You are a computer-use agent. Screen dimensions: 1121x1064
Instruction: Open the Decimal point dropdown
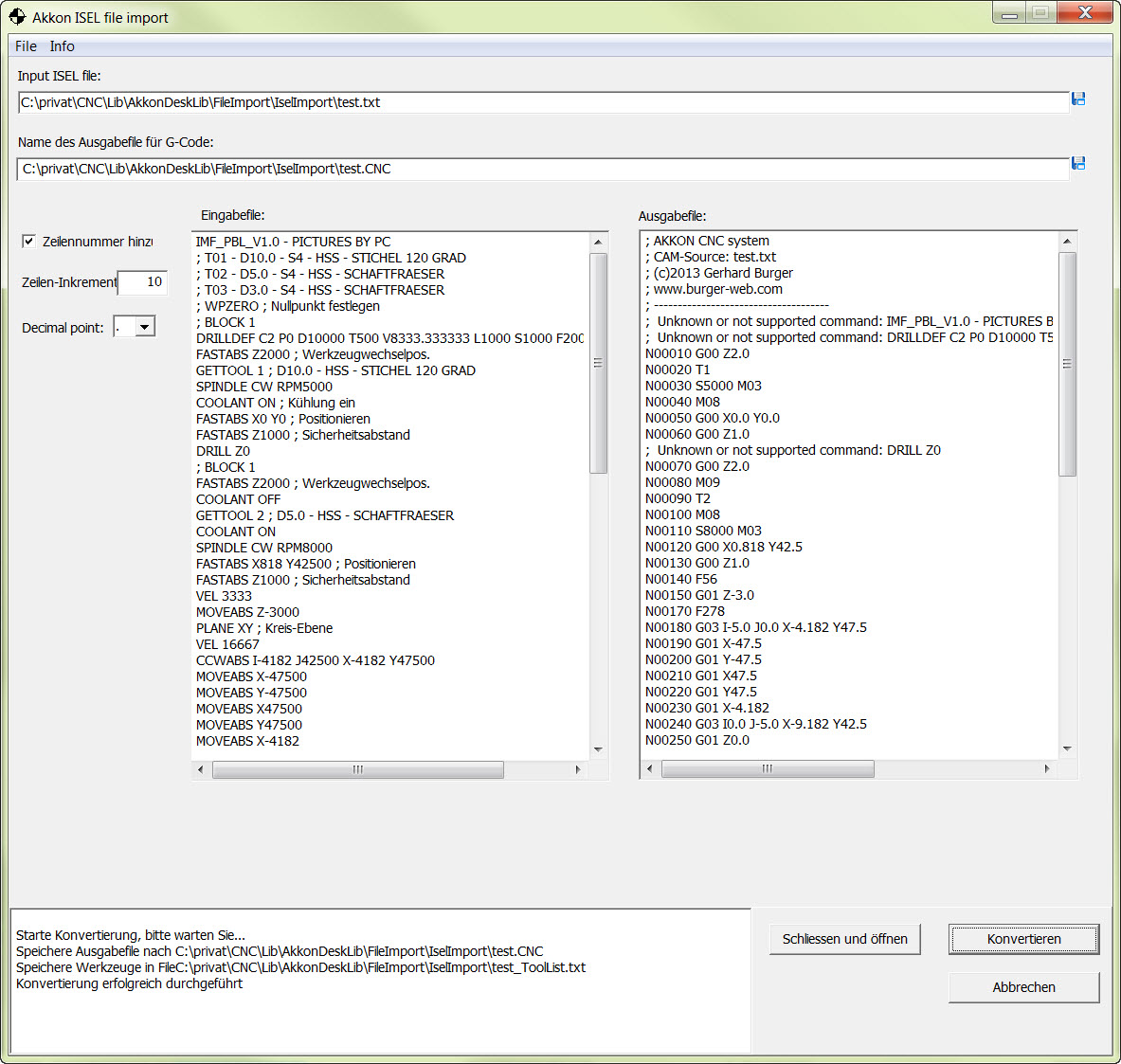pos(144,328)
